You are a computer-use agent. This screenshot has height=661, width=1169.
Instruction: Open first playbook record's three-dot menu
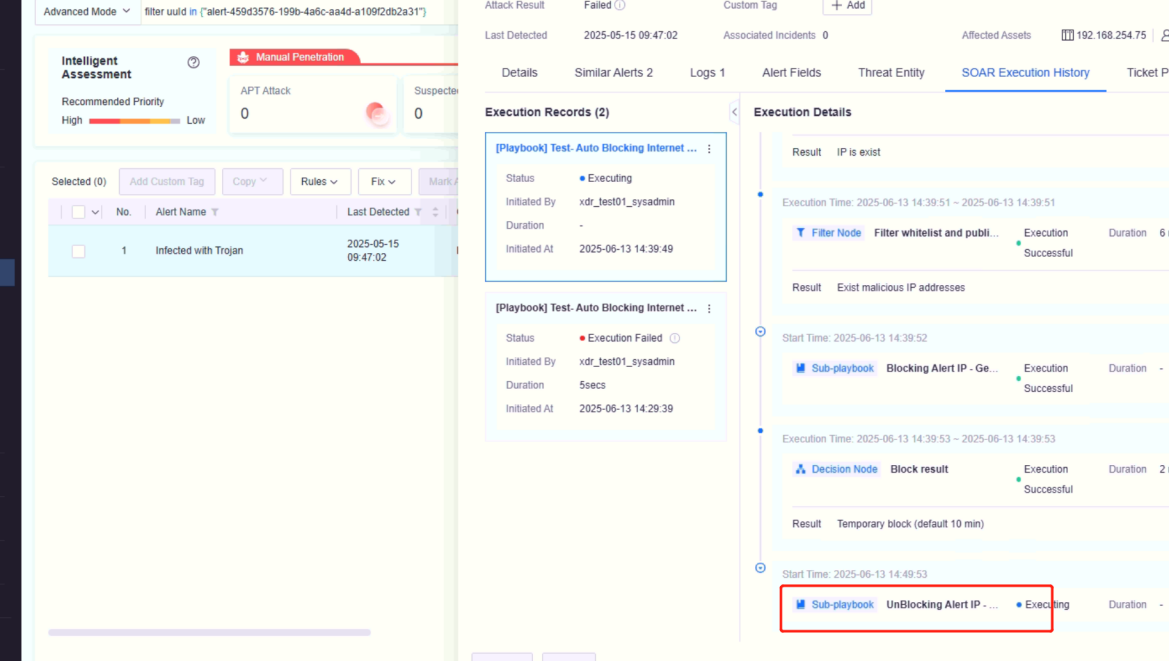coord(709,149)
